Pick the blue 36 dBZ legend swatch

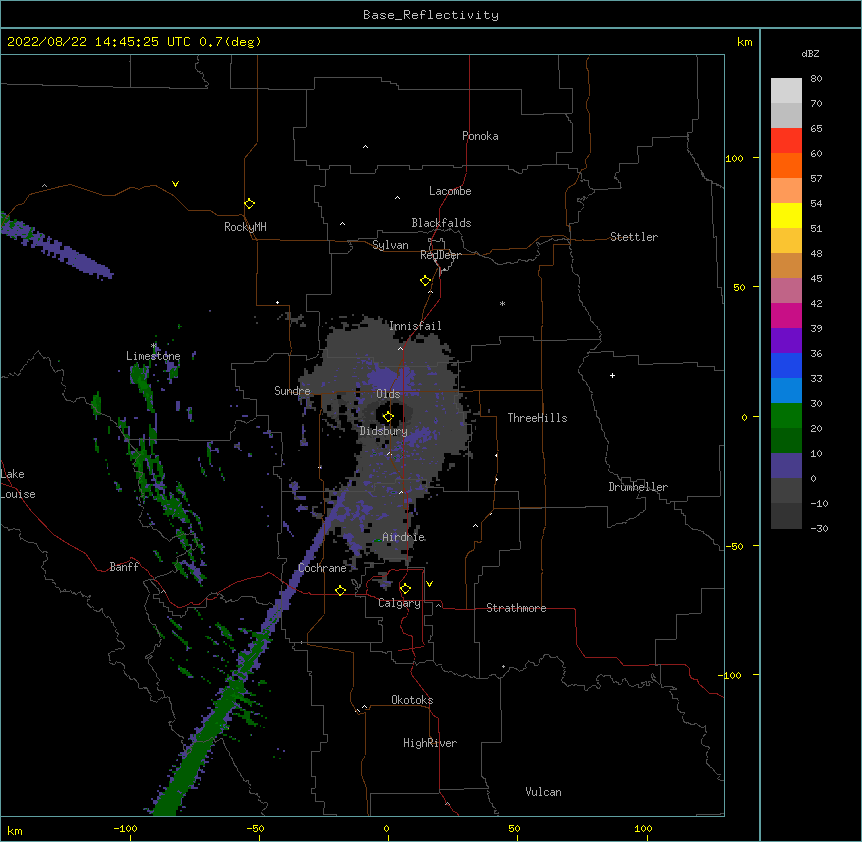point(786,365)
